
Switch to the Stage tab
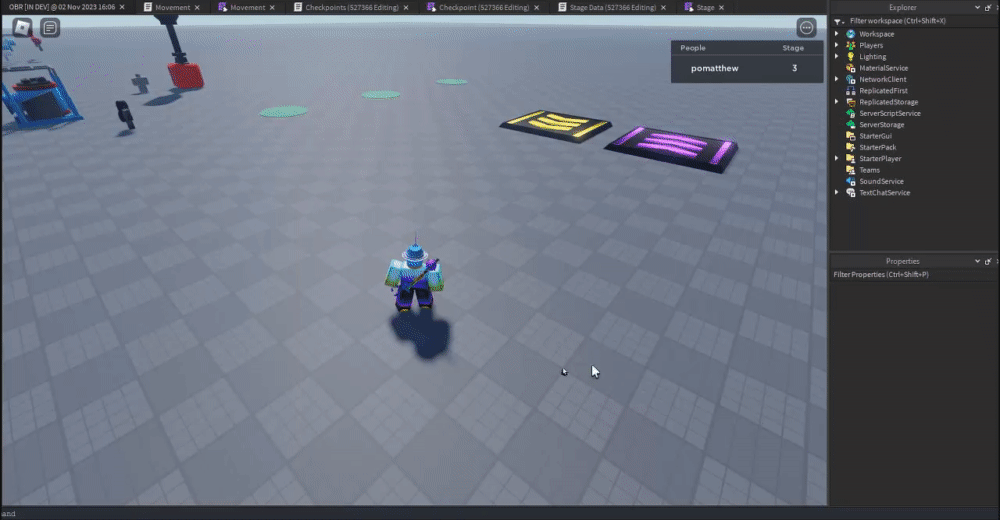tap(705, 7)
